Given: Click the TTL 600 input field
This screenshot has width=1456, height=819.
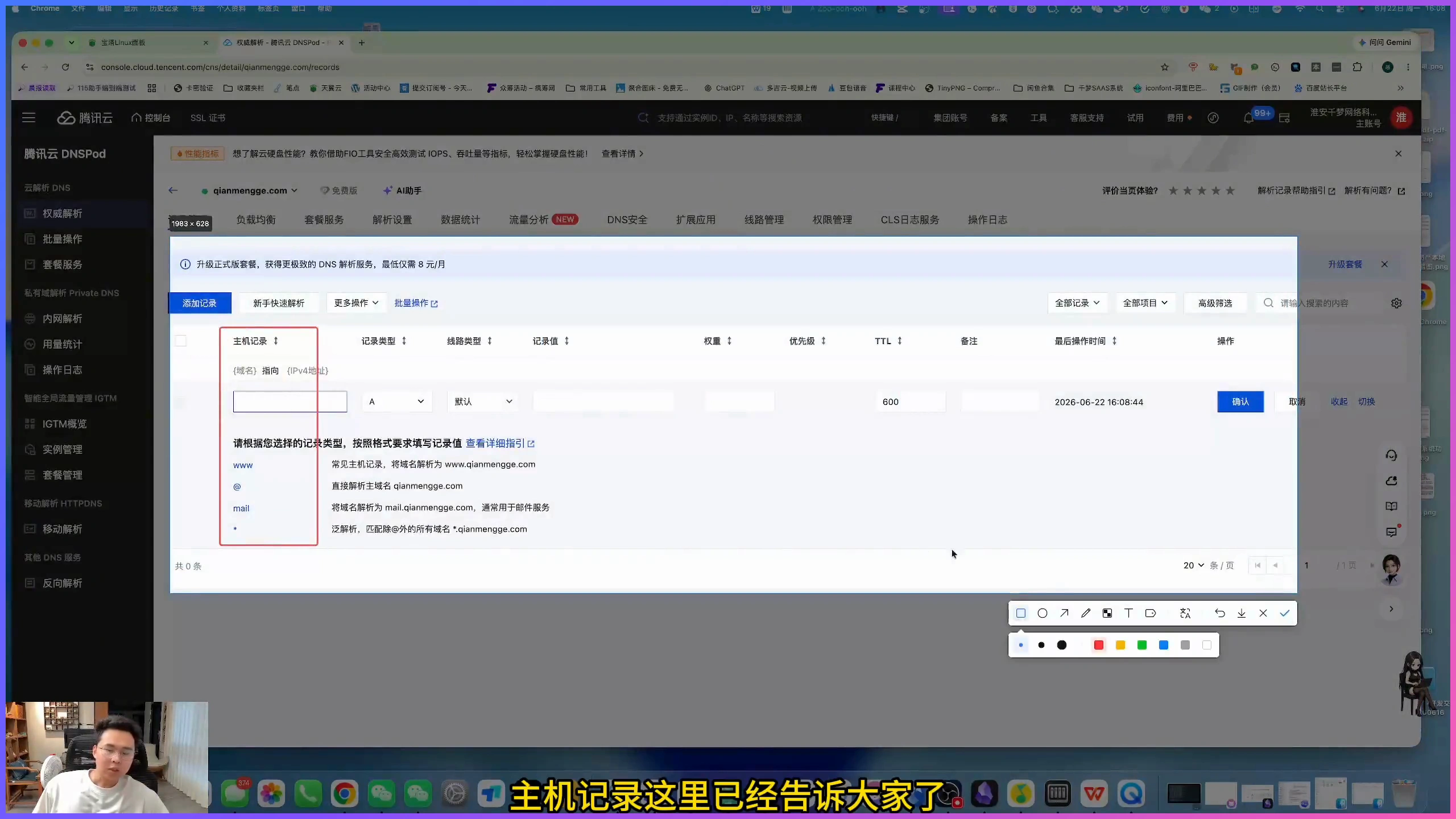Looking at the screenshot, I should 911,402.
